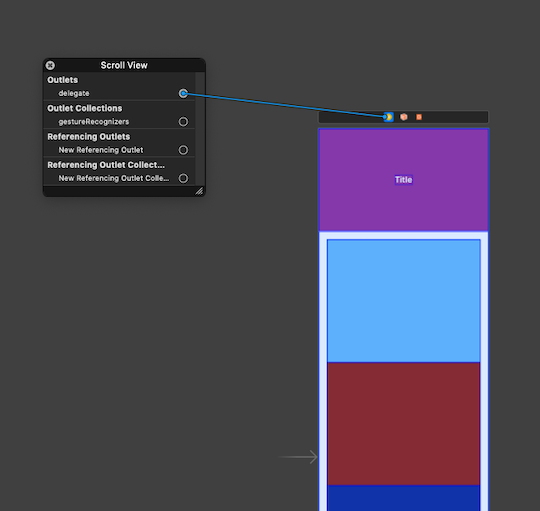This screenshot has width=540, height=511.
Task: Select the dark red view
Action: click(404, 424)
